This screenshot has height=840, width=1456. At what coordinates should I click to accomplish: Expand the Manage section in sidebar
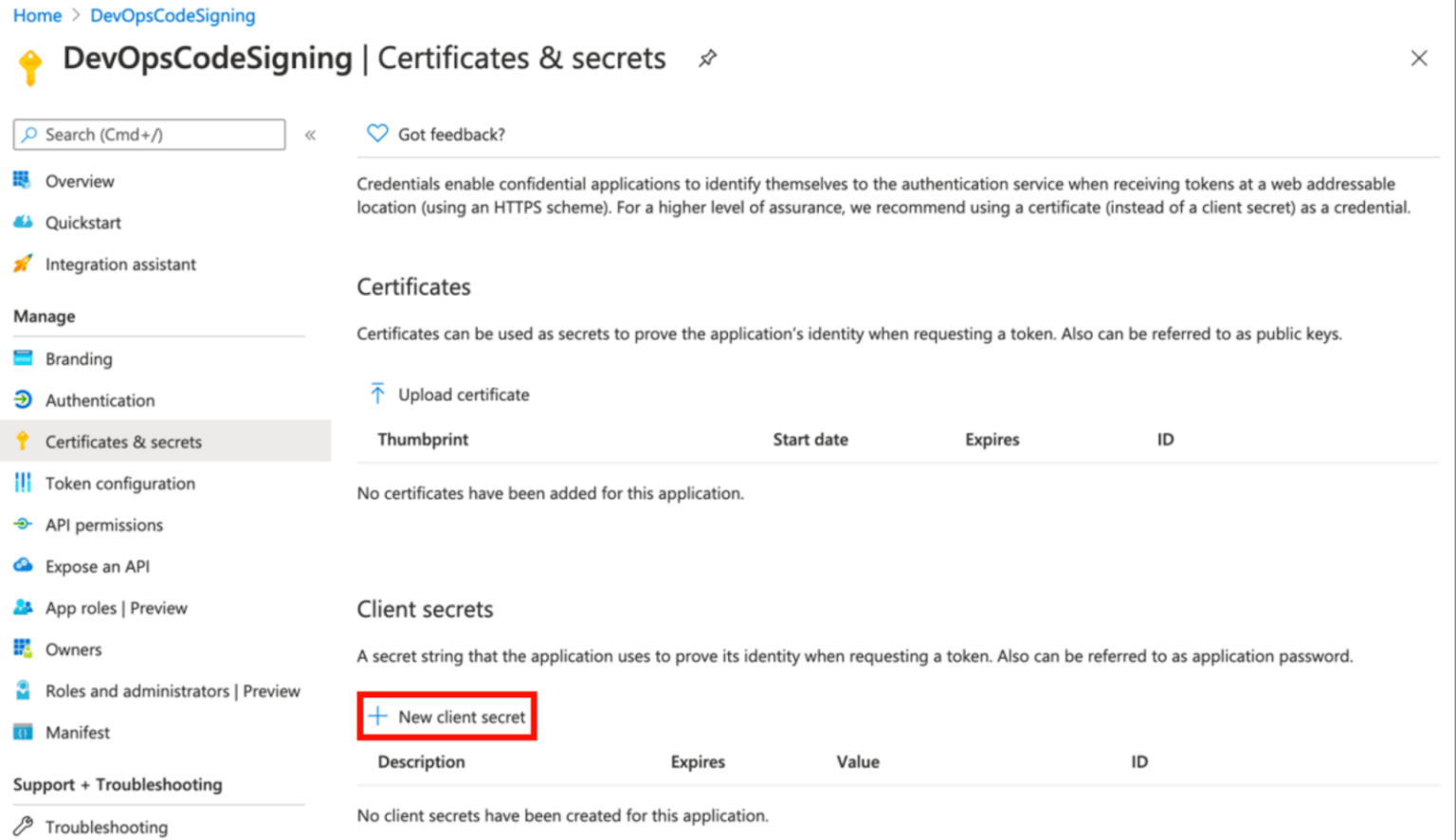[x=44, y=316]
